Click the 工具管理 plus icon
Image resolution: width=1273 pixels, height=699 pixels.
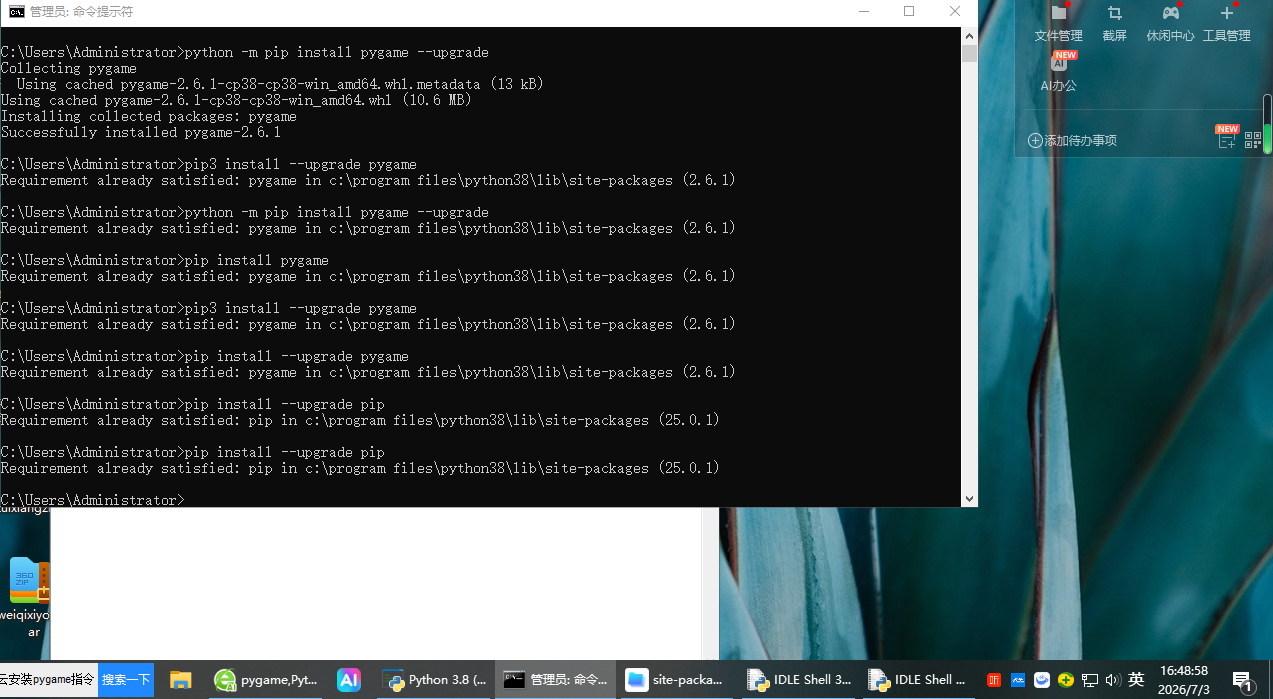[x=1227, y=13]
